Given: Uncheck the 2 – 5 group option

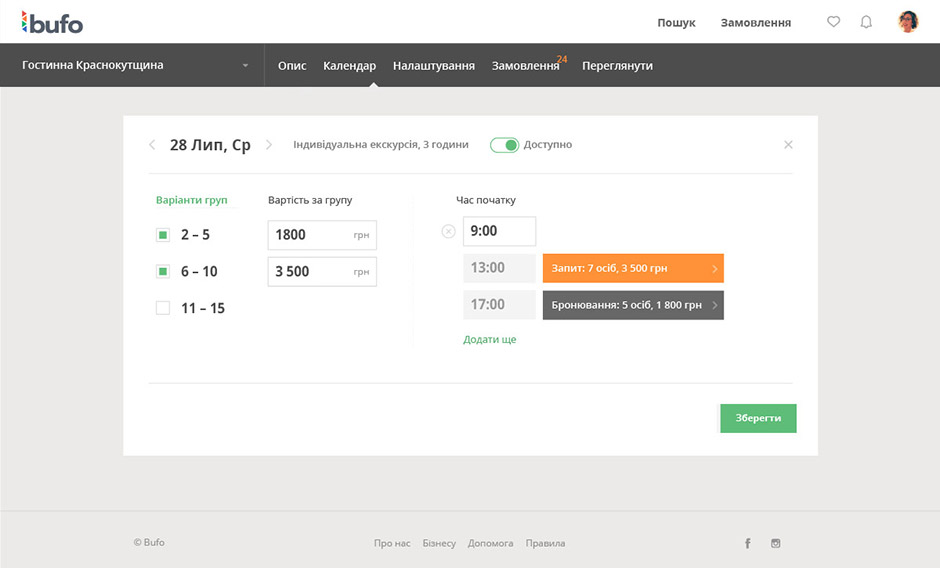Looking at the screenshot, I should tap(163, 235).
